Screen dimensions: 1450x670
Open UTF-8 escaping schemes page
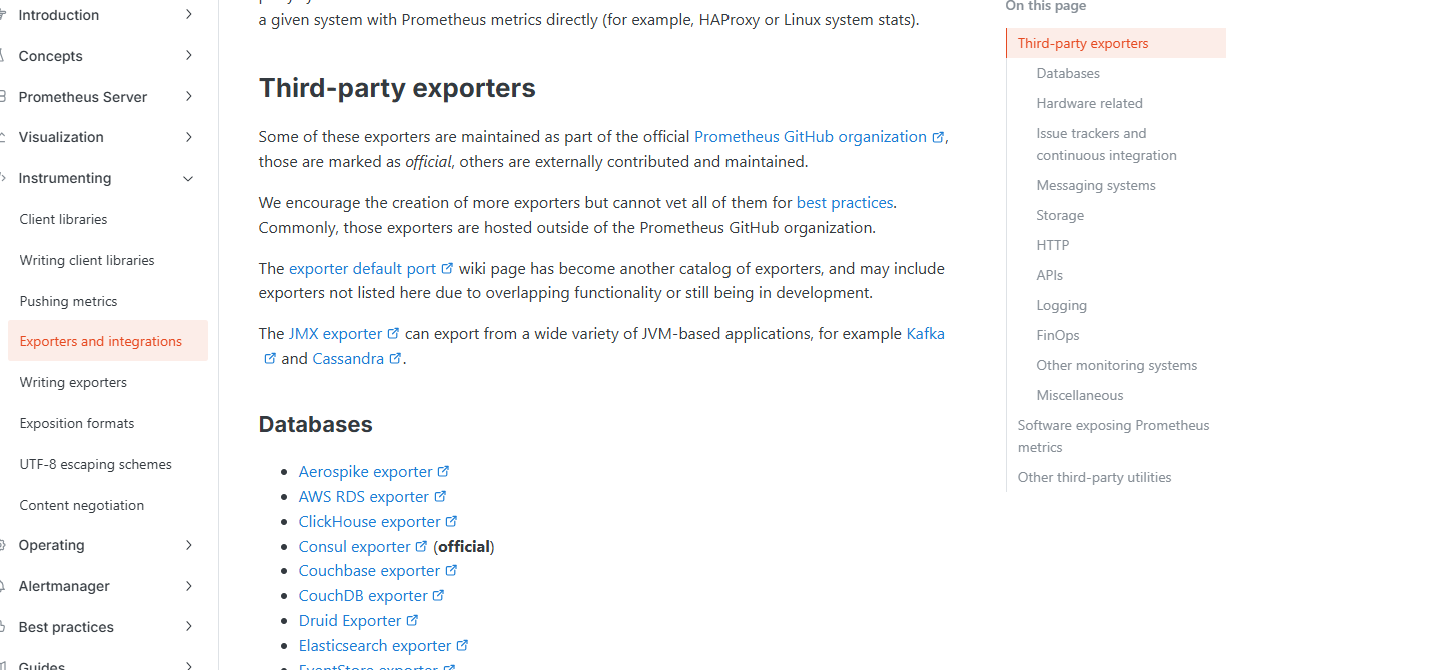point(96,464)
